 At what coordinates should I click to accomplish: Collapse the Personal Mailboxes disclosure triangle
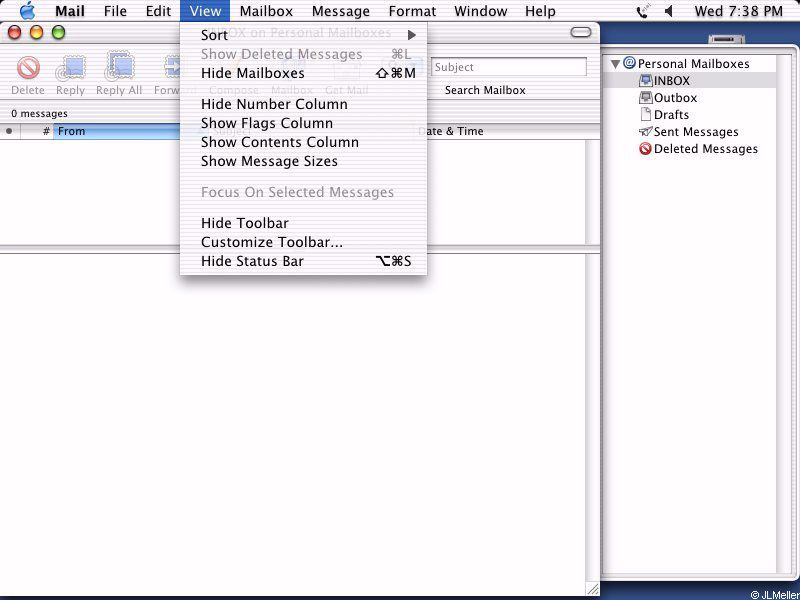coord(615,64)
